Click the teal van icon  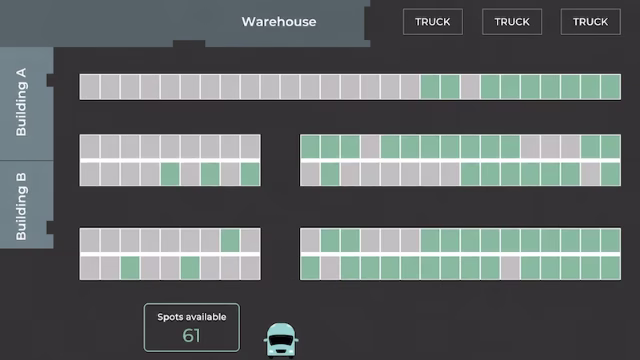pyautogui.click(x=281, y=340)
